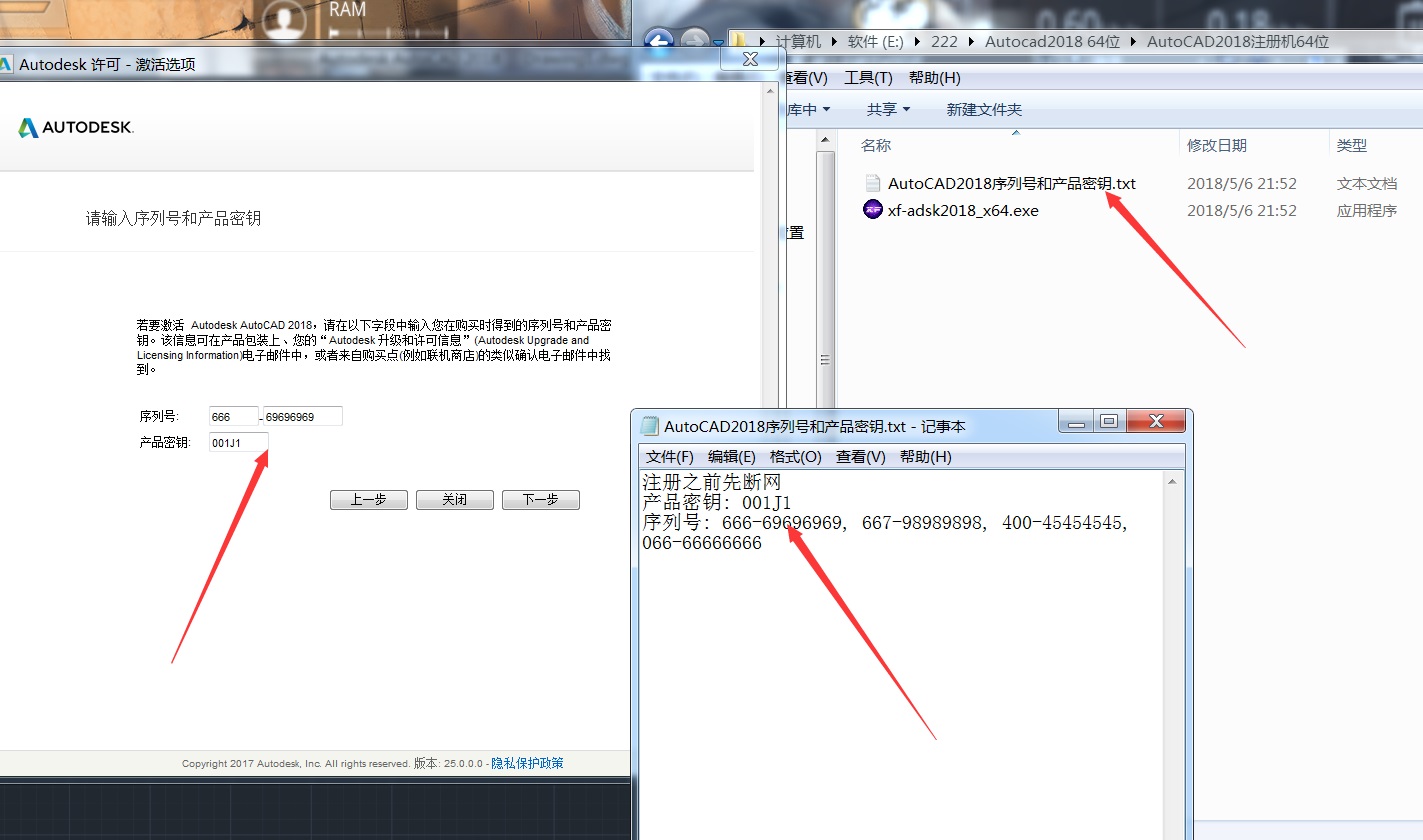Navigate to 软件 (E:) in the breadcrumb
Image resolution: width=1423 pixels, height=840 pixels.
point(876,42)
